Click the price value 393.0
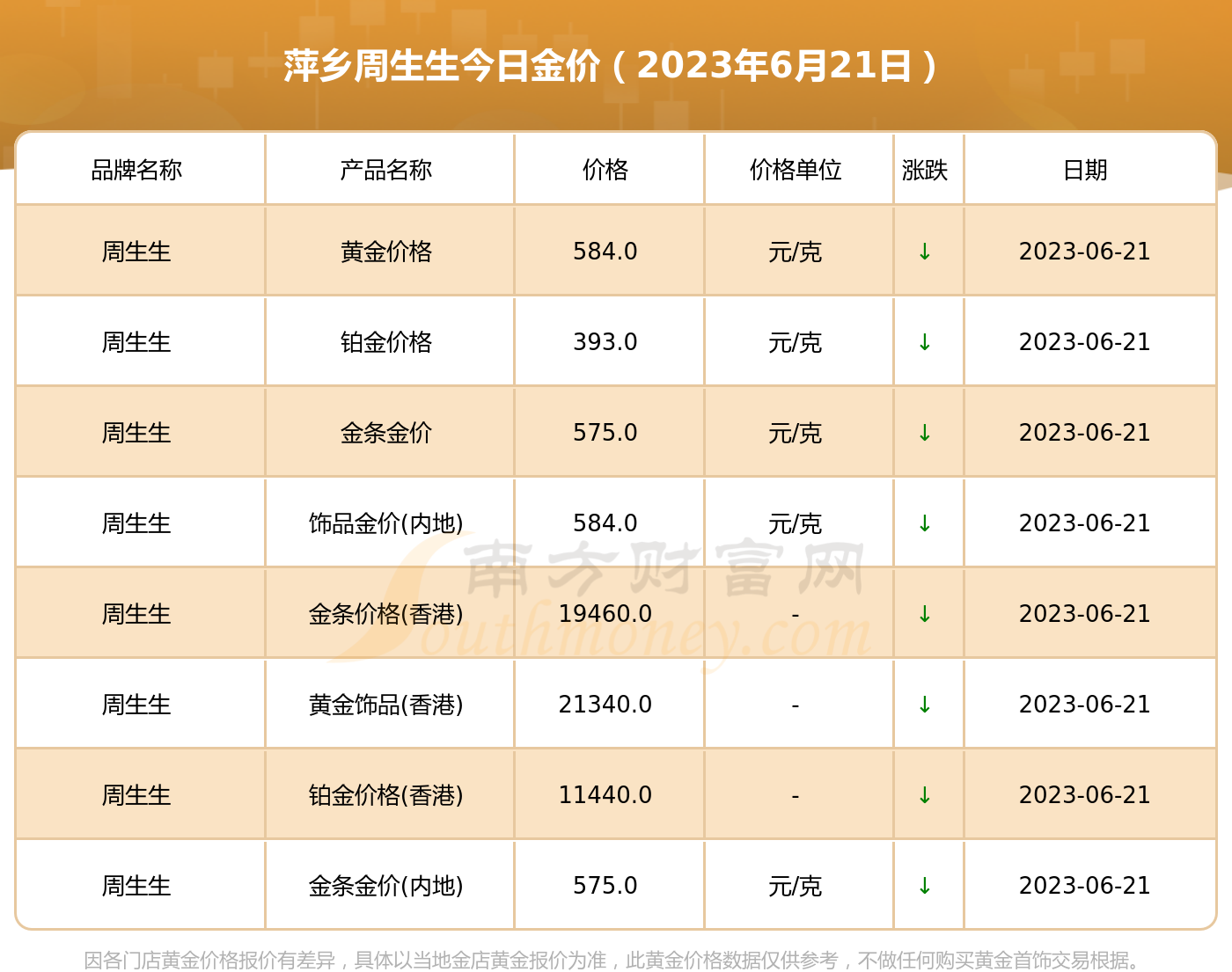1232x972 pixels. [605, 342]
